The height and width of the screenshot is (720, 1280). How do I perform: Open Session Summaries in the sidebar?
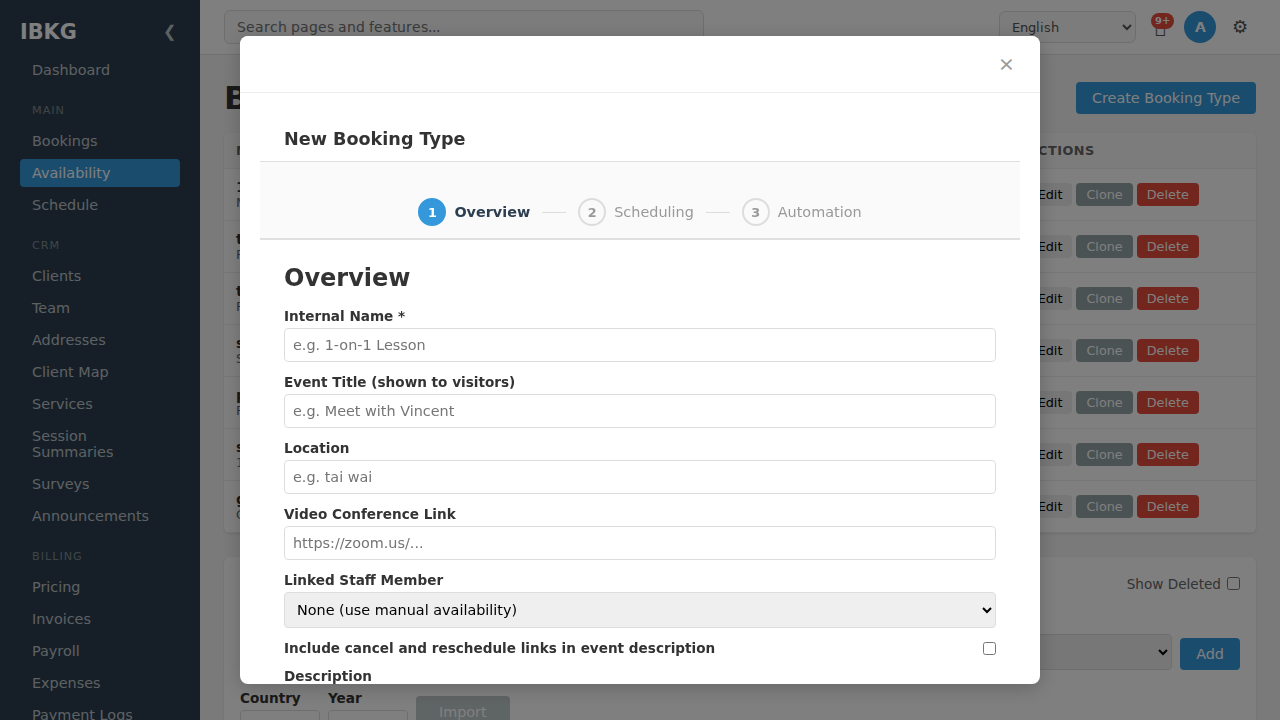tap(100, 444)
